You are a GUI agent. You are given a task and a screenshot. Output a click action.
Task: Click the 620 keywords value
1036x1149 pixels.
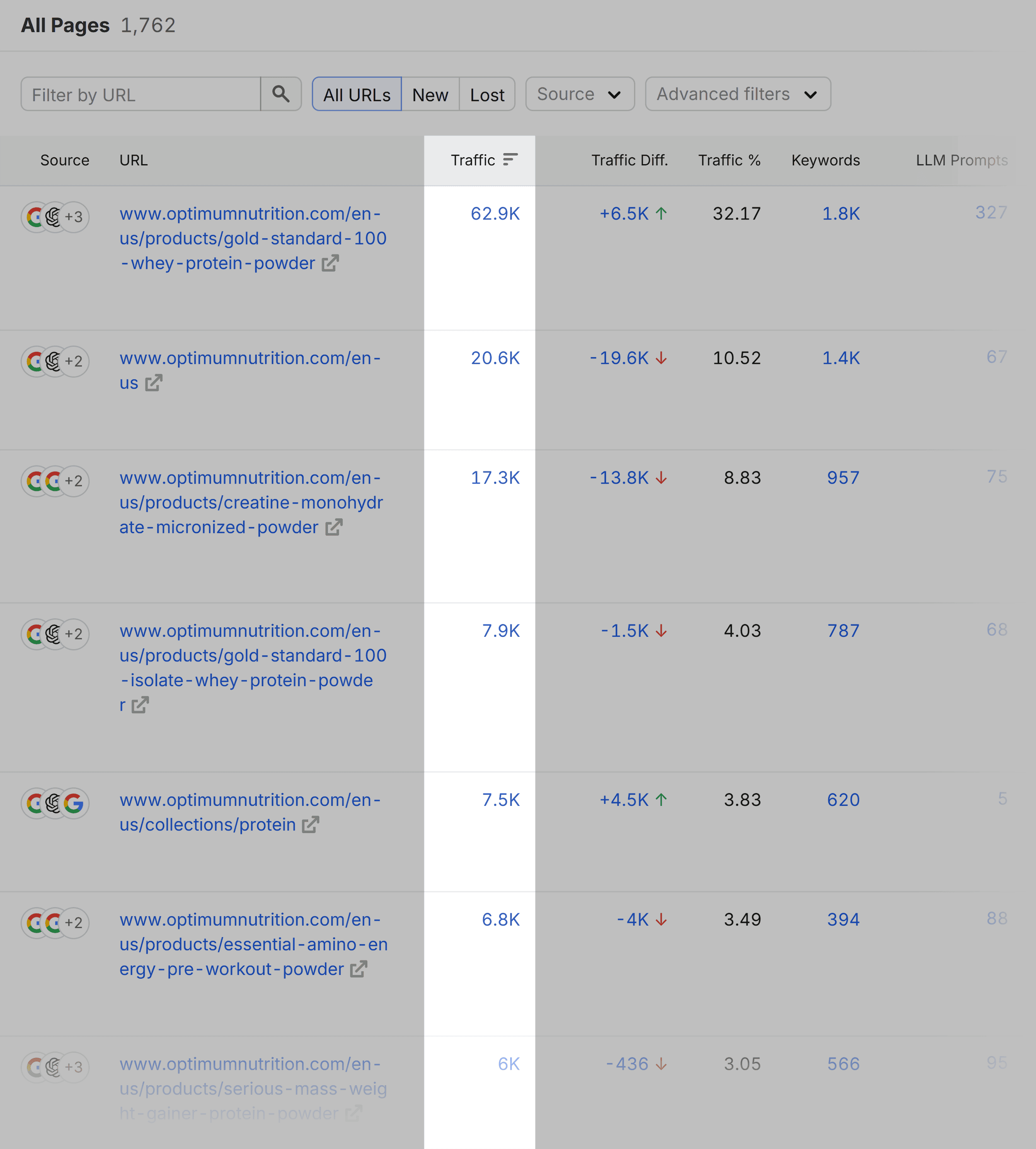pyautogui.click(x=844, y=800)
